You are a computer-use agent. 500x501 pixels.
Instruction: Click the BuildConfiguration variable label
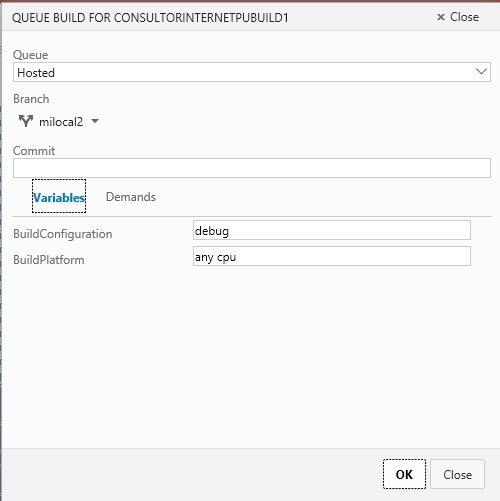point(63,234)
